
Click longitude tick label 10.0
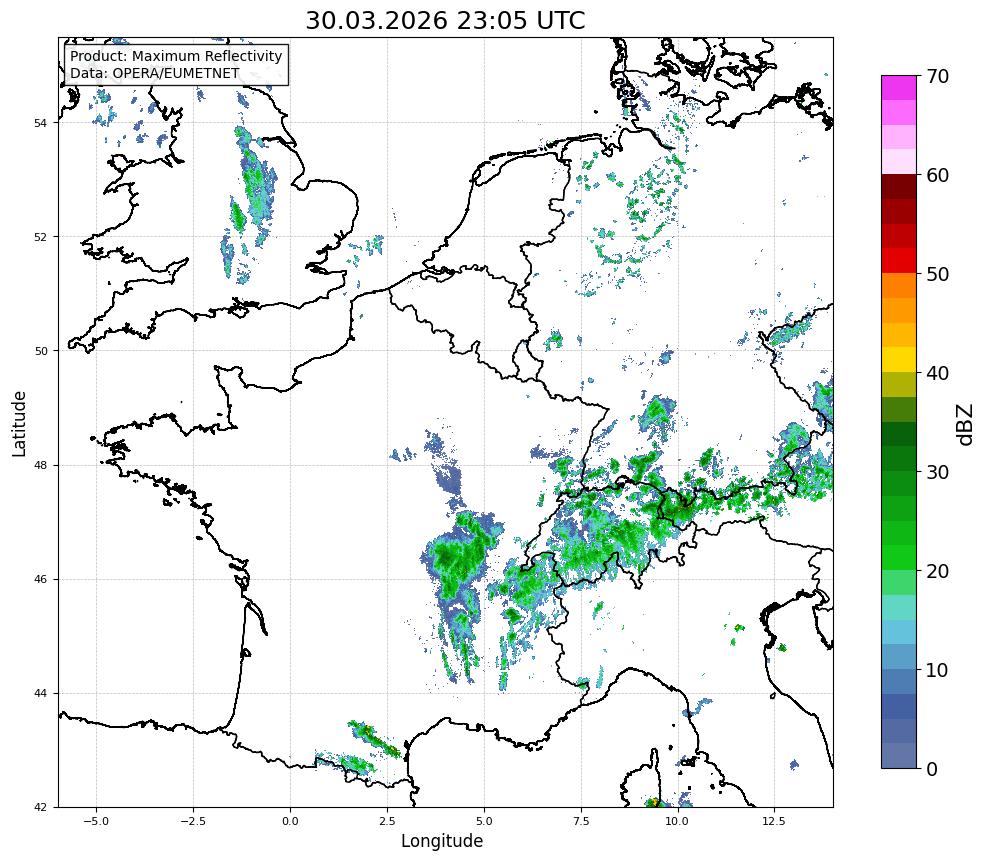click(x=677, y=821)
